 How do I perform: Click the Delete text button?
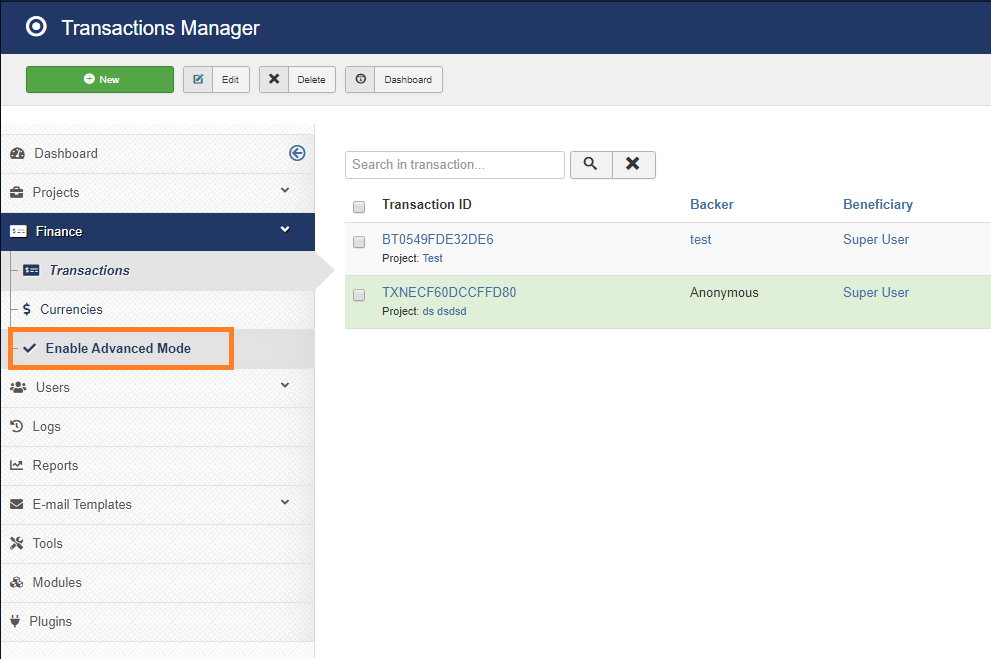pos(312,80)
